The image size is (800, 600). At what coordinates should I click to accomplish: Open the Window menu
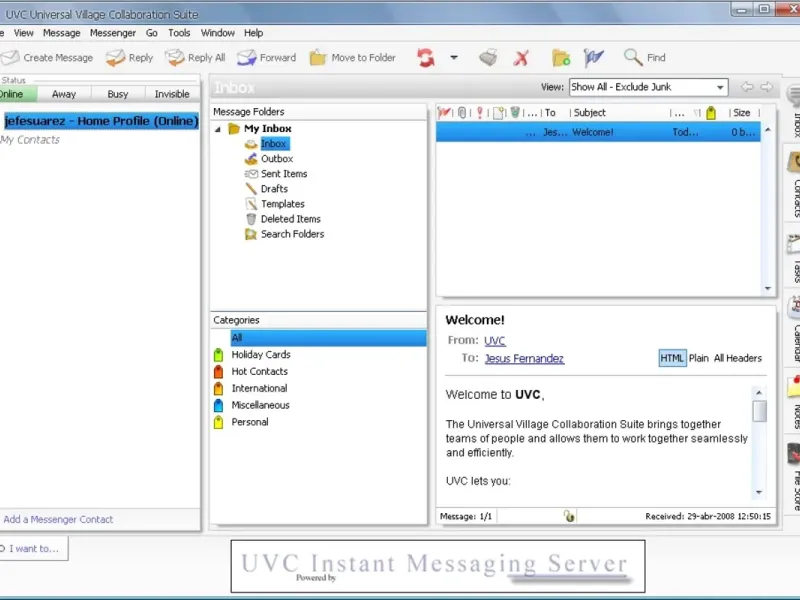pos(217,33)
